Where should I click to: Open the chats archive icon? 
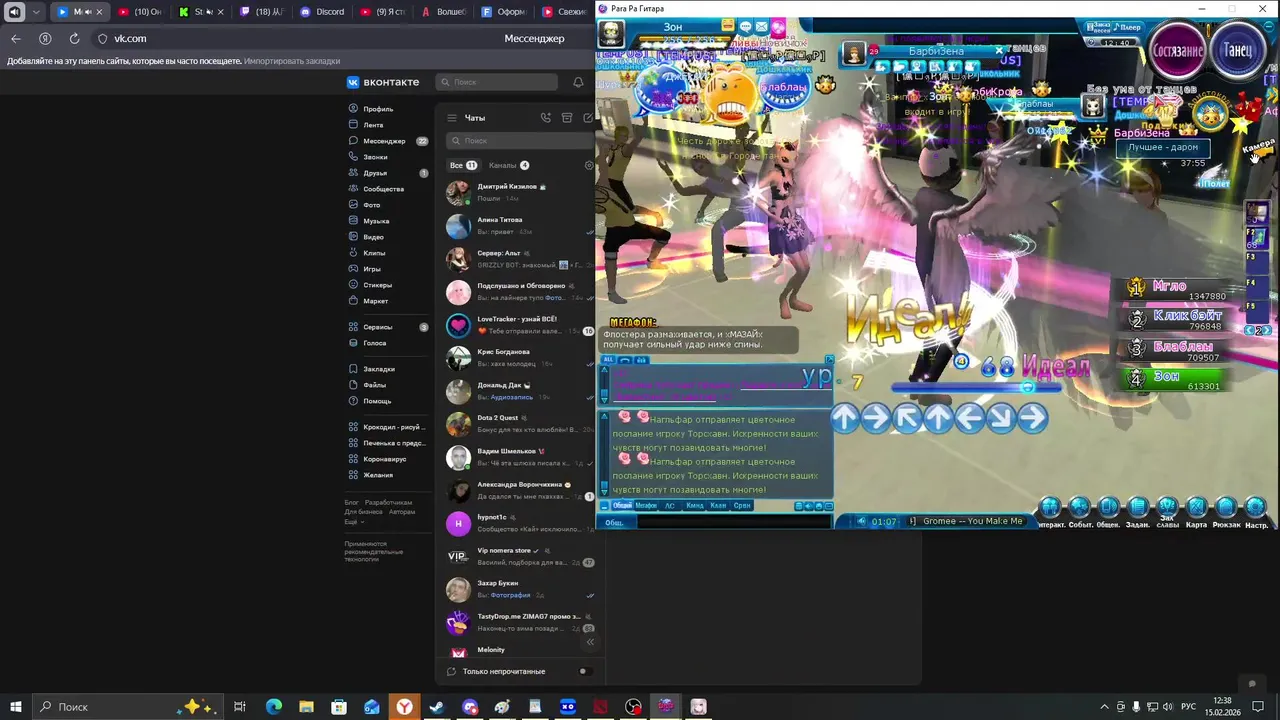[567, 118]
